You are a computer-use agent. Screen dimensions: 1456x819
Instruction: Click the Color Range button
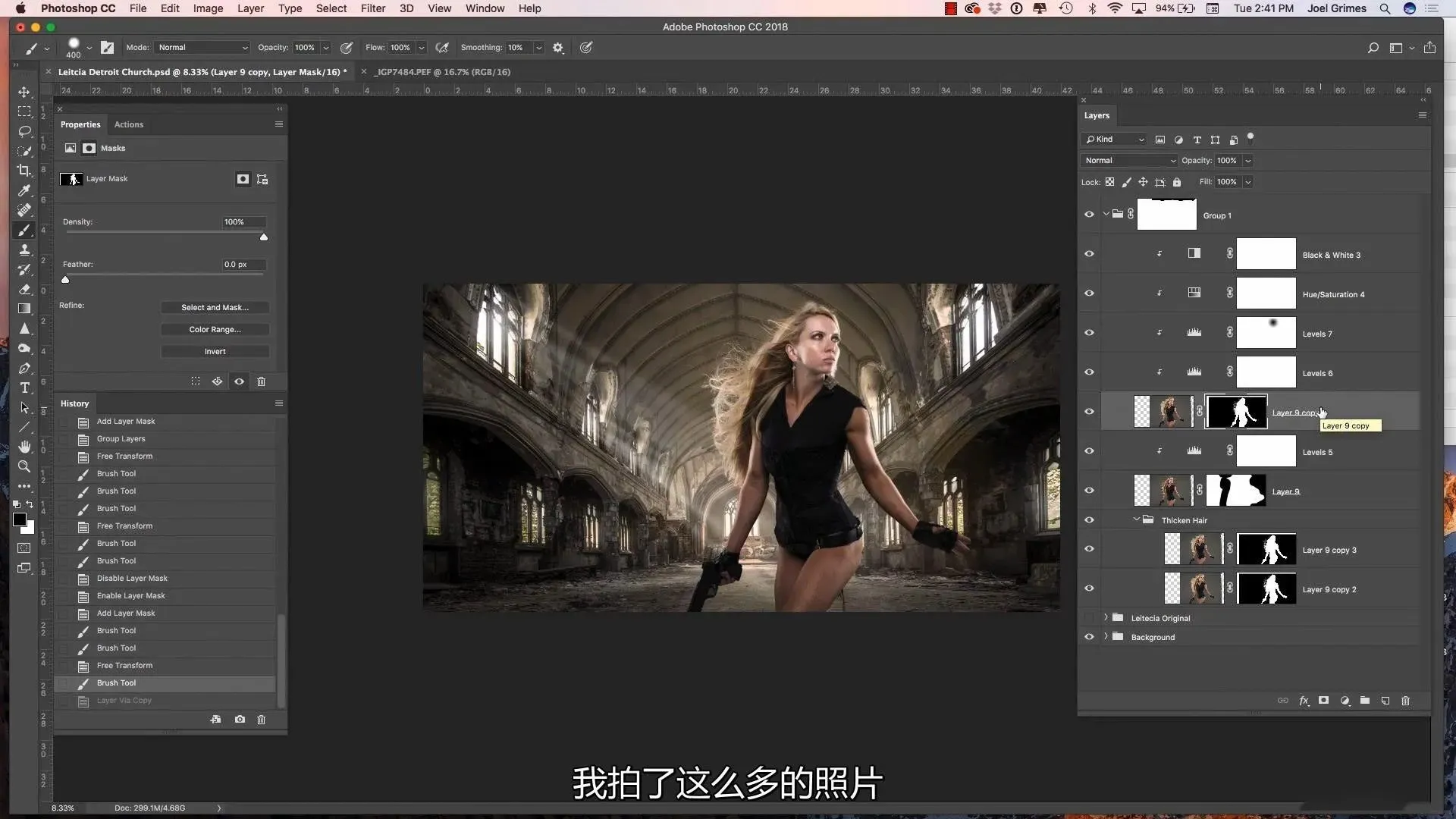[x=215, y=329]
